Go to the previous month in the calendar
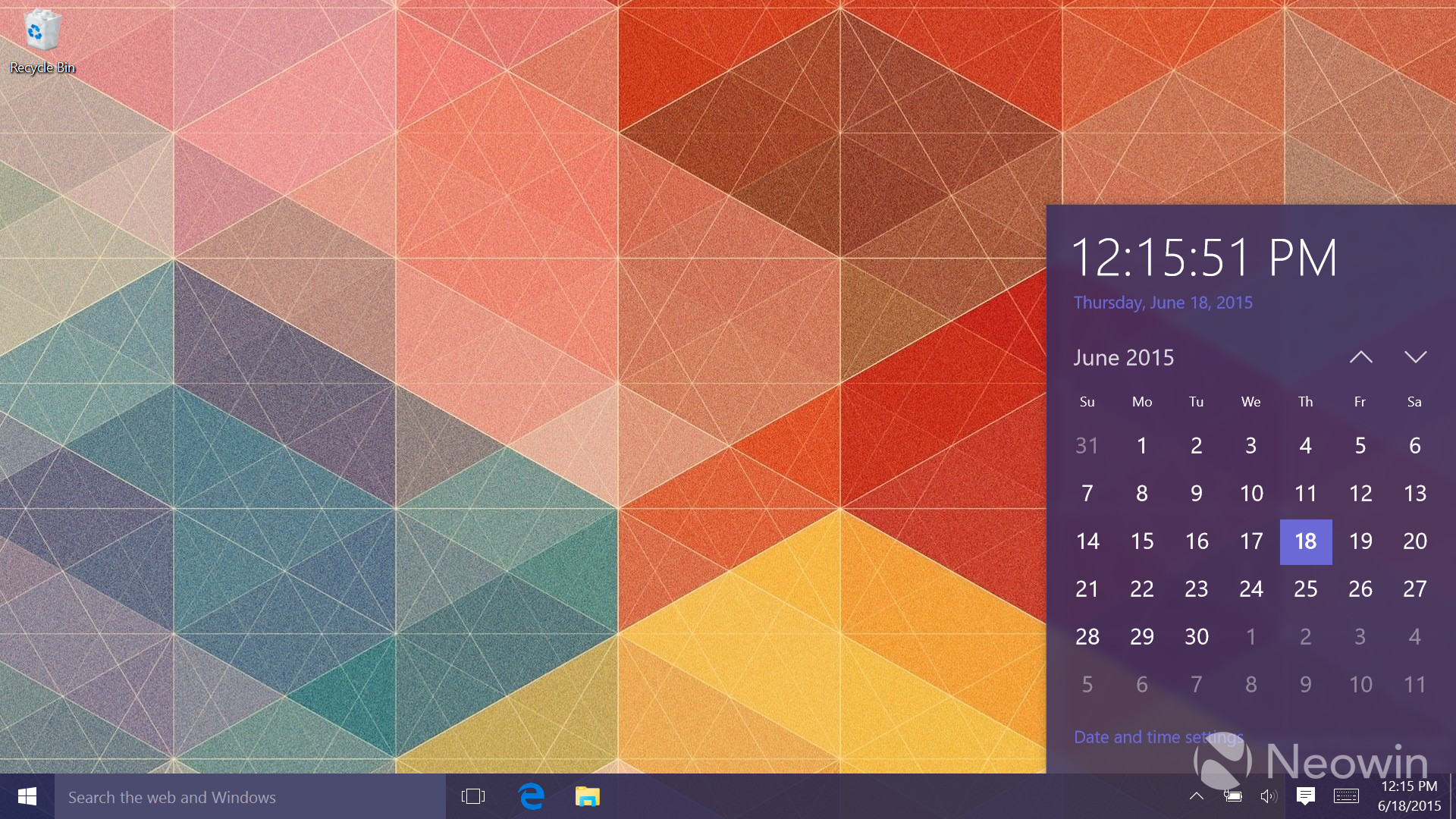This screenshot has width=1456, height=819. [x=1361, y=357]
